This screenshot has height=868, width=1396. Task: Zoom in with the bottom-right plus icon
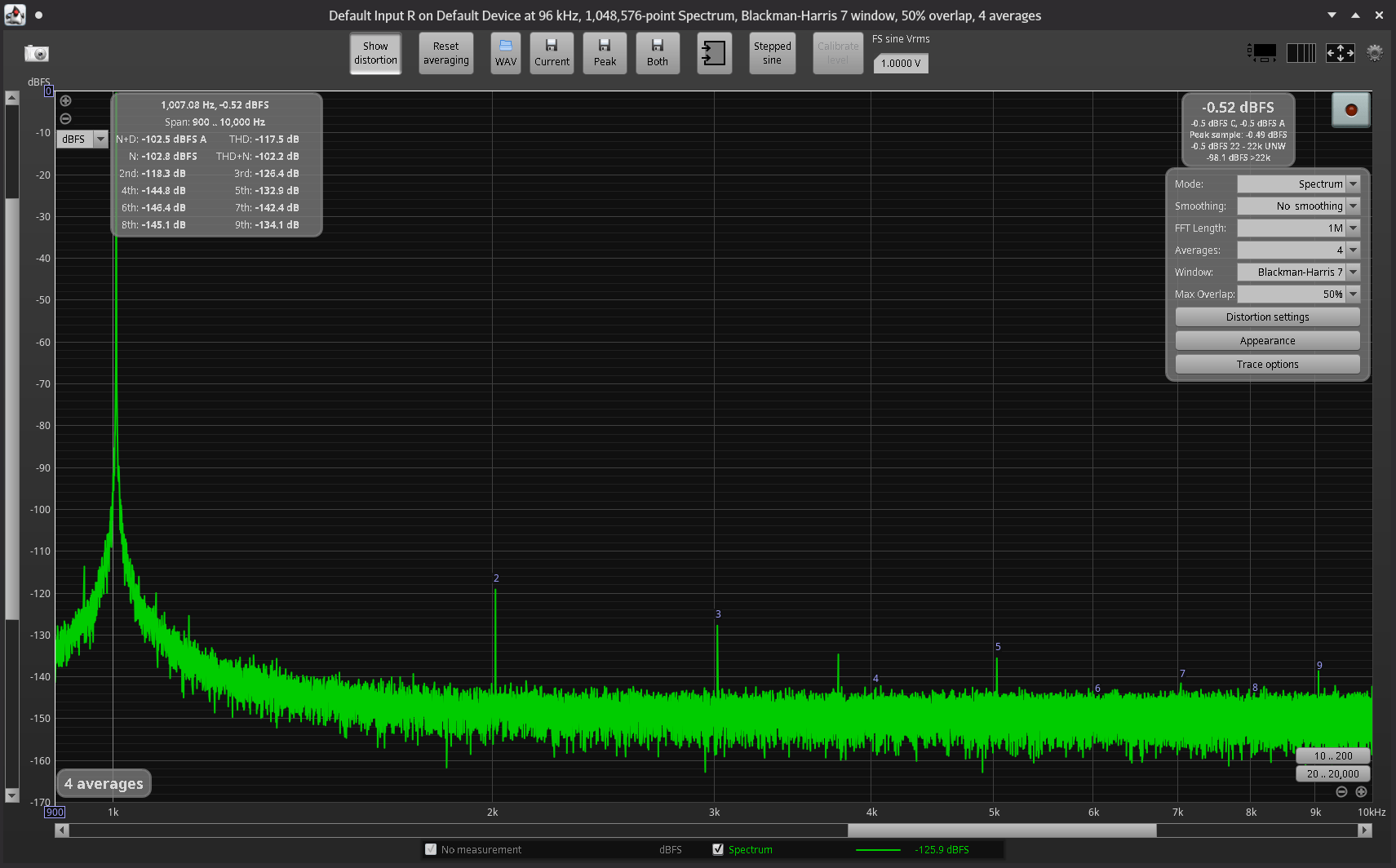coord(1361,791)
